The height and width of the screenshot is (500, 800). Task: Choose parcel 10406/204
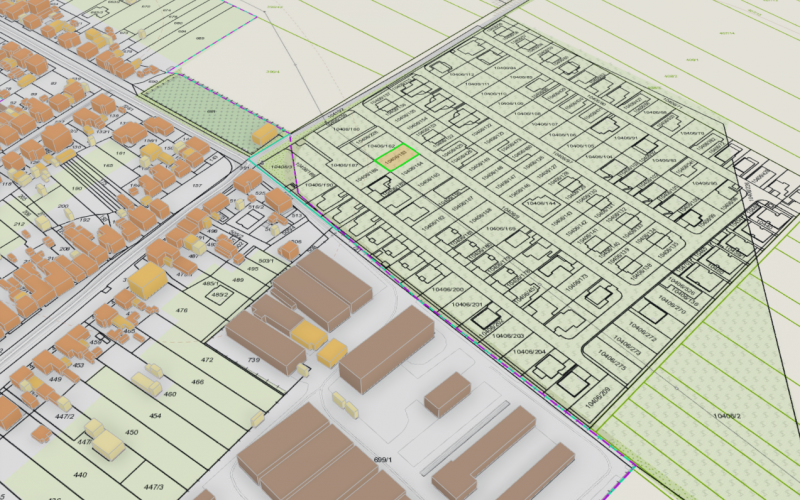tap(531, 351)
